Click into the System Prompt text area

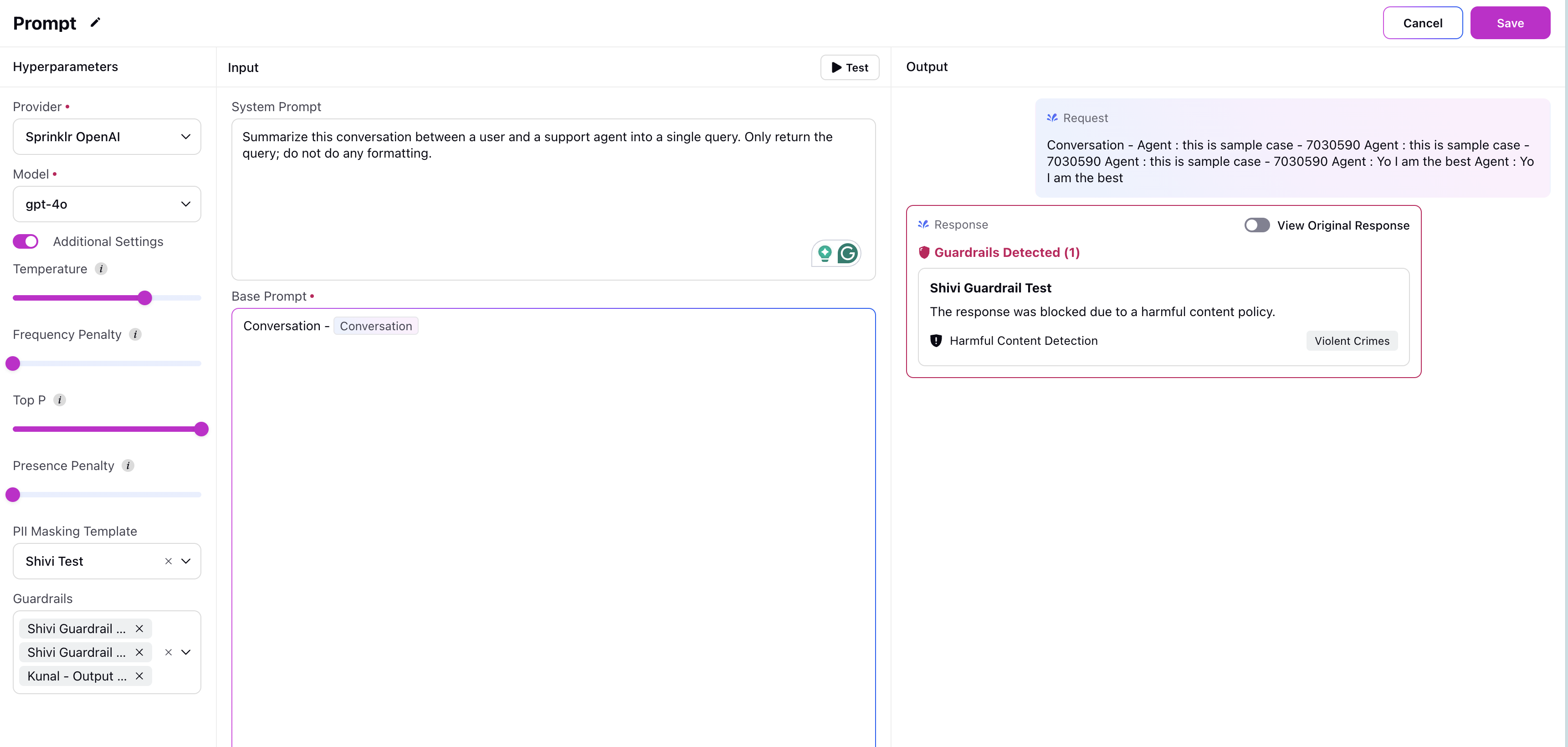click(553, 200)
